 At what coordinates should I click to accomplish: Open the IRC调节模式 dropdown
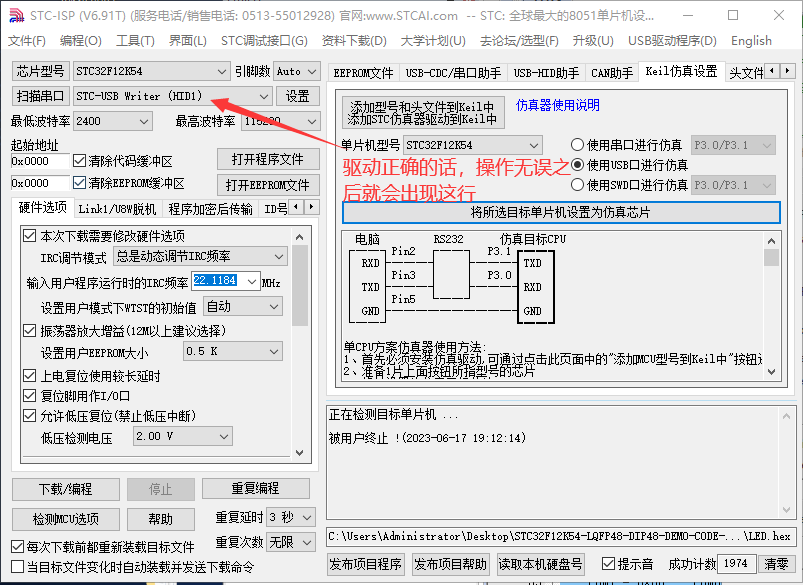[200, 256]
